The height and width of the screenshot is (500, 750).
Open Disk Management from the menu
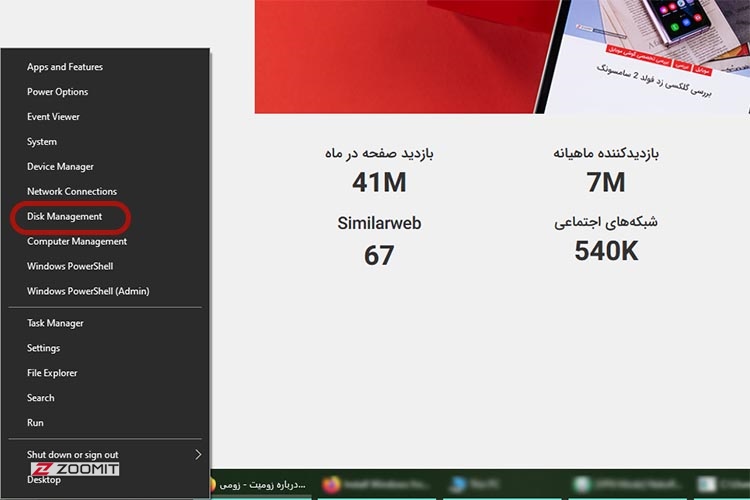[x=64, y=216]
